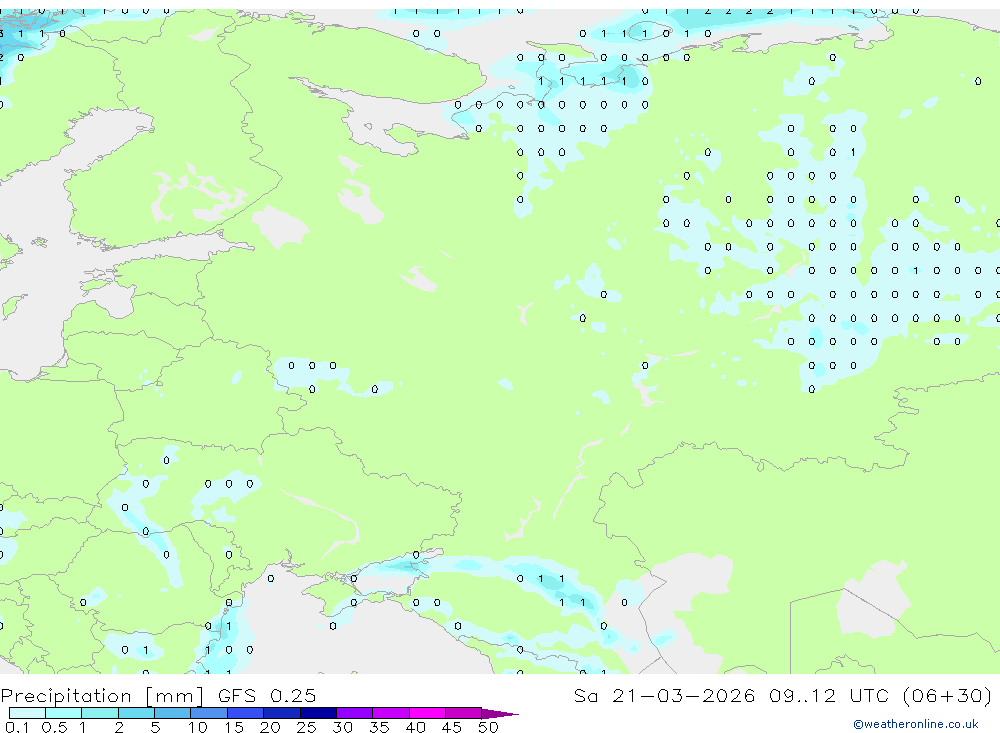Click the 'Sa 21-03-2026' date text
The height and width of the screenshot is (733, 1000).
pos(665,695)
